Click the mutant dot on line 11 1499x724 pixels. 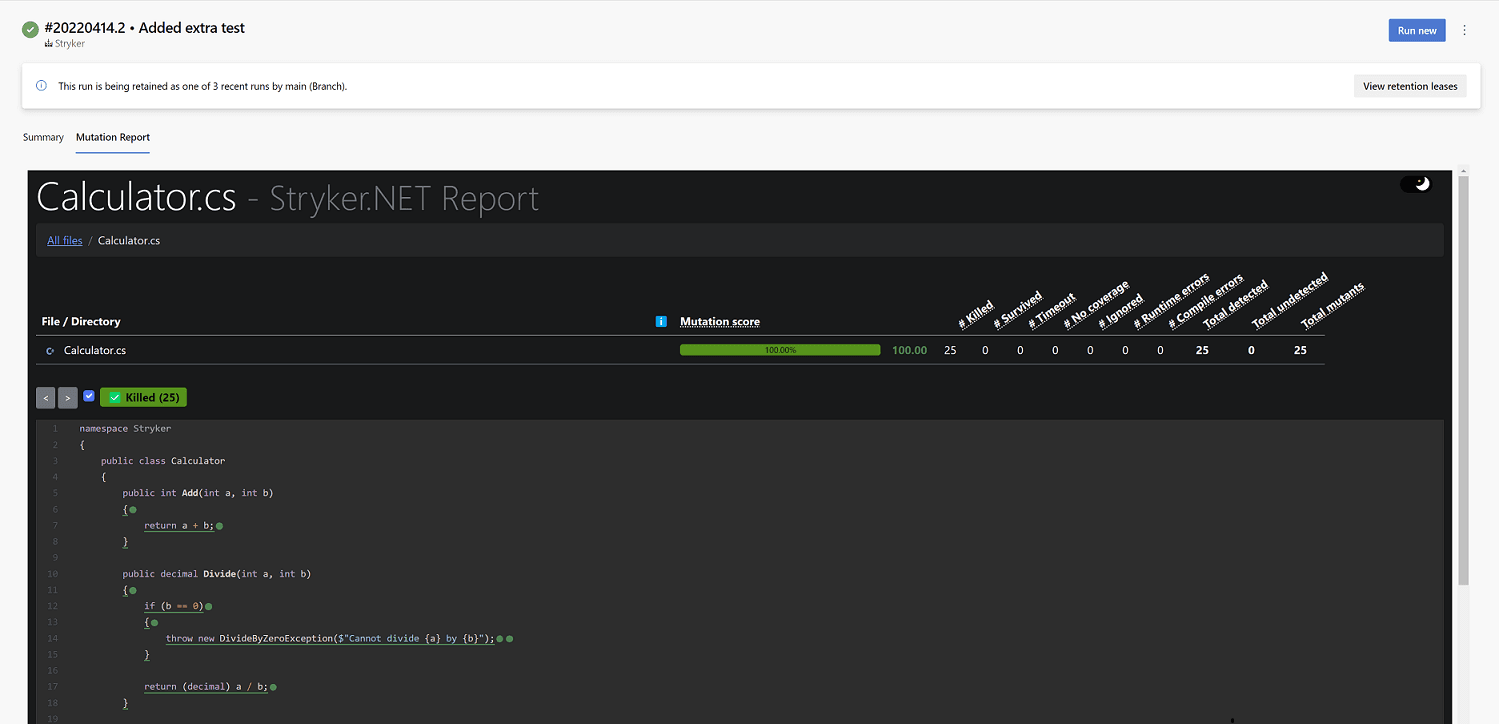[x=133, y=590]
